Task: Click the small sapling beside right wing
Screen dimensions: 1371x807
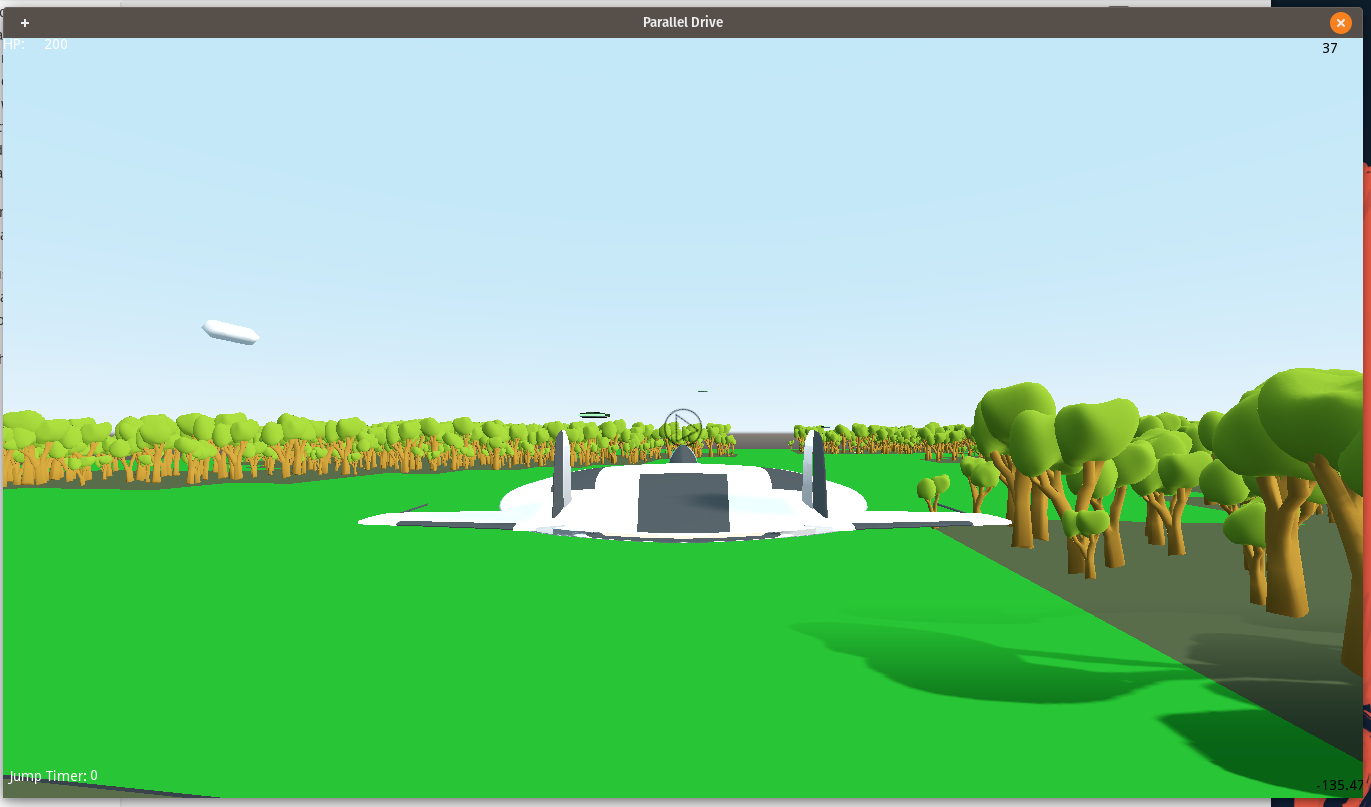Action: point(934,493)
